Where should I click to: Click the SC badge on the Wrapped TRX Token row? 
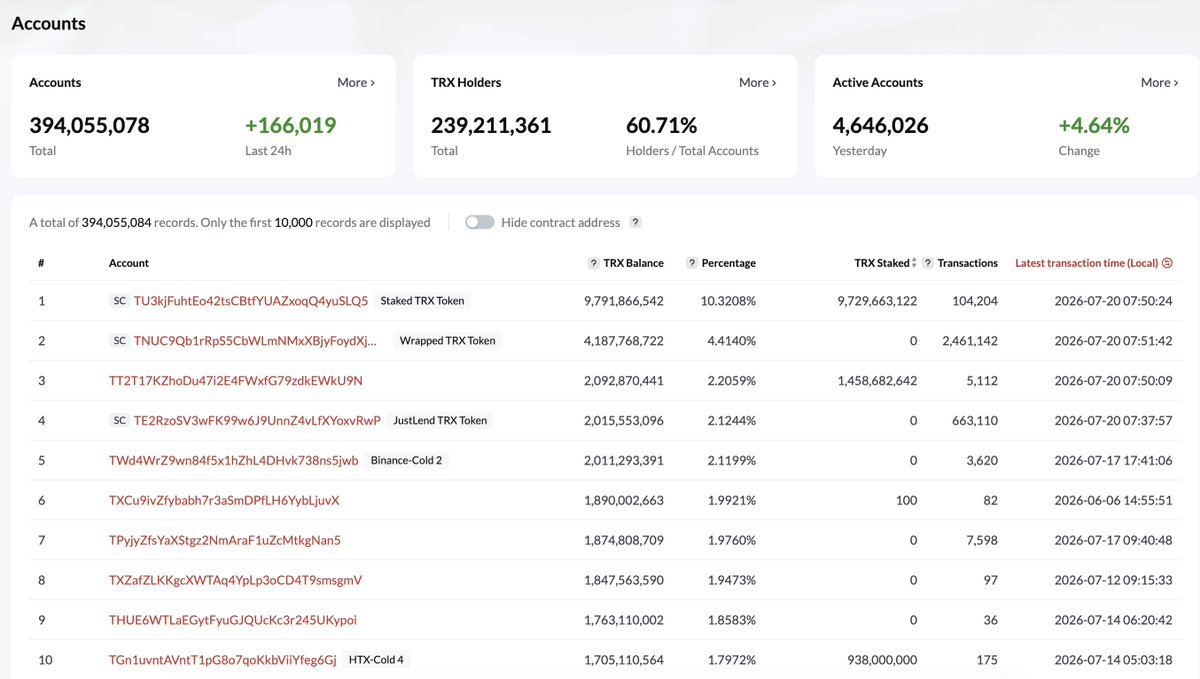tap(119, 341)
